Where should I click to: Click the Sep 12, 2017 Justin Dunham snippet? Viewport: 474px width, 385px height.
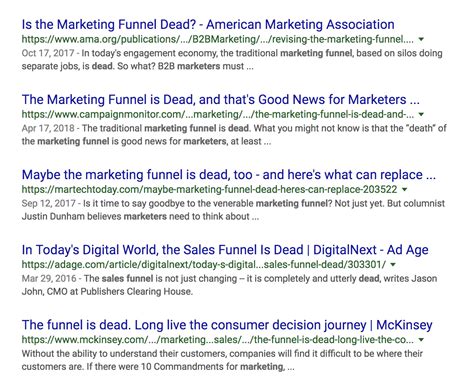(x=233, y=210)
